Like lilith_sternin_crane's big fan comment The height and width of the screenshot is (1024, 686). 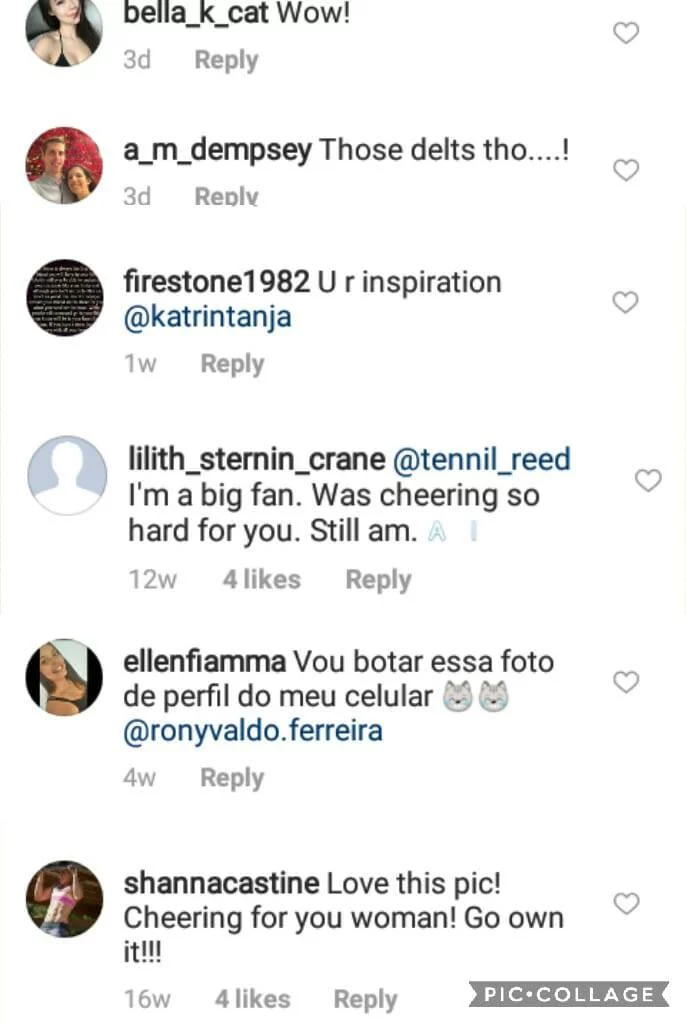tap(648, 481)
